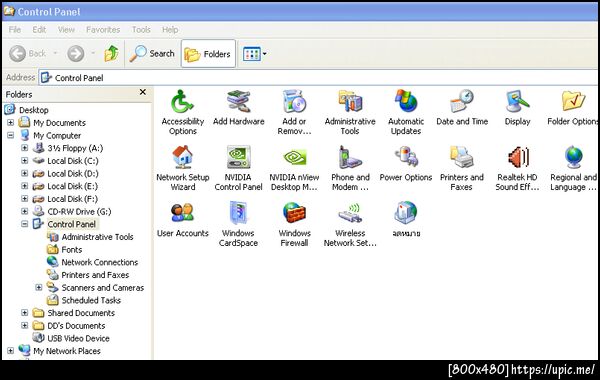Collapse My Computer tree node

coord(11,135)
